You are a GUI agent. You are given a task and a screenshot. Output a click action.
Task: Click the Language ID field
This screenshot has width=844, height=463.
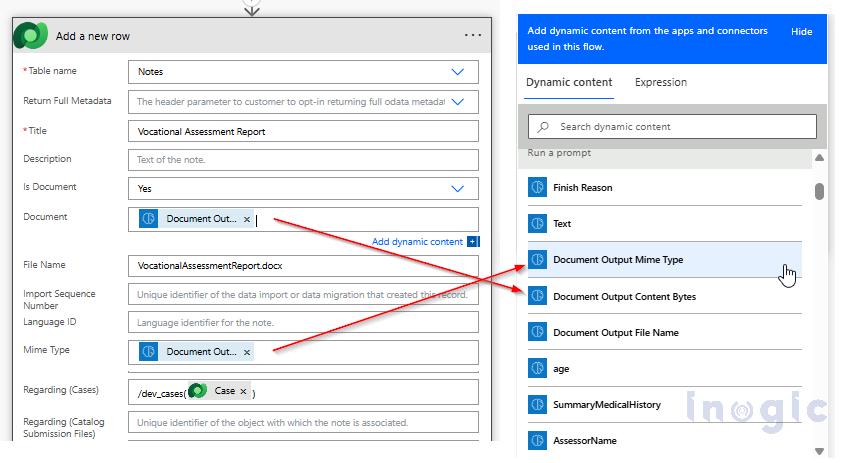(x=303, y=322)
